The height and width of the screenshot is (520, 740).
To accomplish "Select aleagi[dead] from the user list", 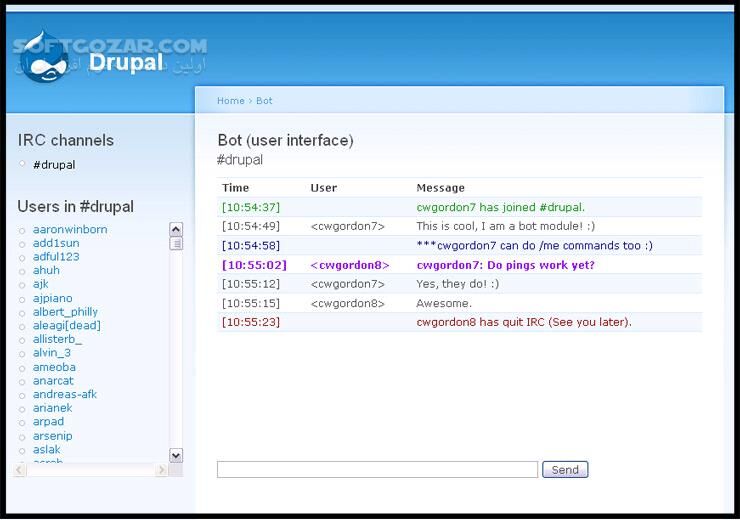I will [66, 326].
